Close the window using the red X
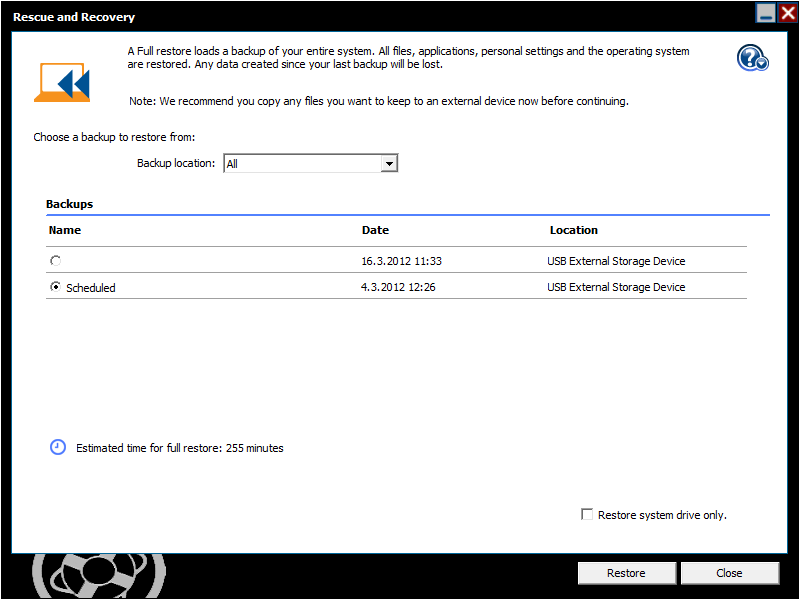The height and width of the screenshot is (600, 800). tap(788, 13)
